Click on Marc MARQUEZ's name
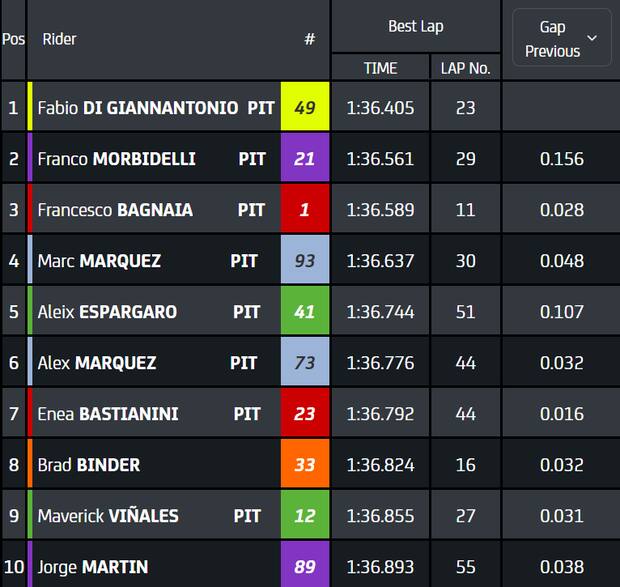Image resolution: width=620 pixels, height=587 pixels. click(x=99, y=261)
